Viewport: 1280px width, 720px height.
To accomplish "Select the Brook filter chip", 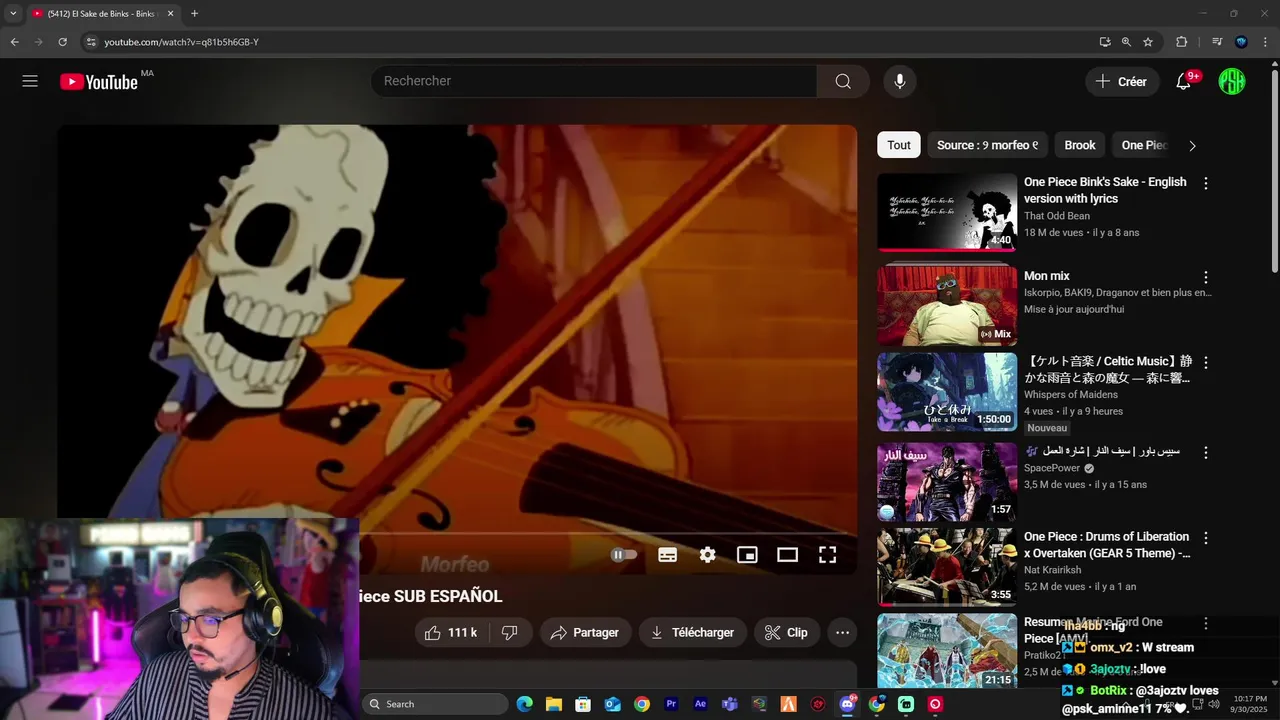I will (1080, 145).
